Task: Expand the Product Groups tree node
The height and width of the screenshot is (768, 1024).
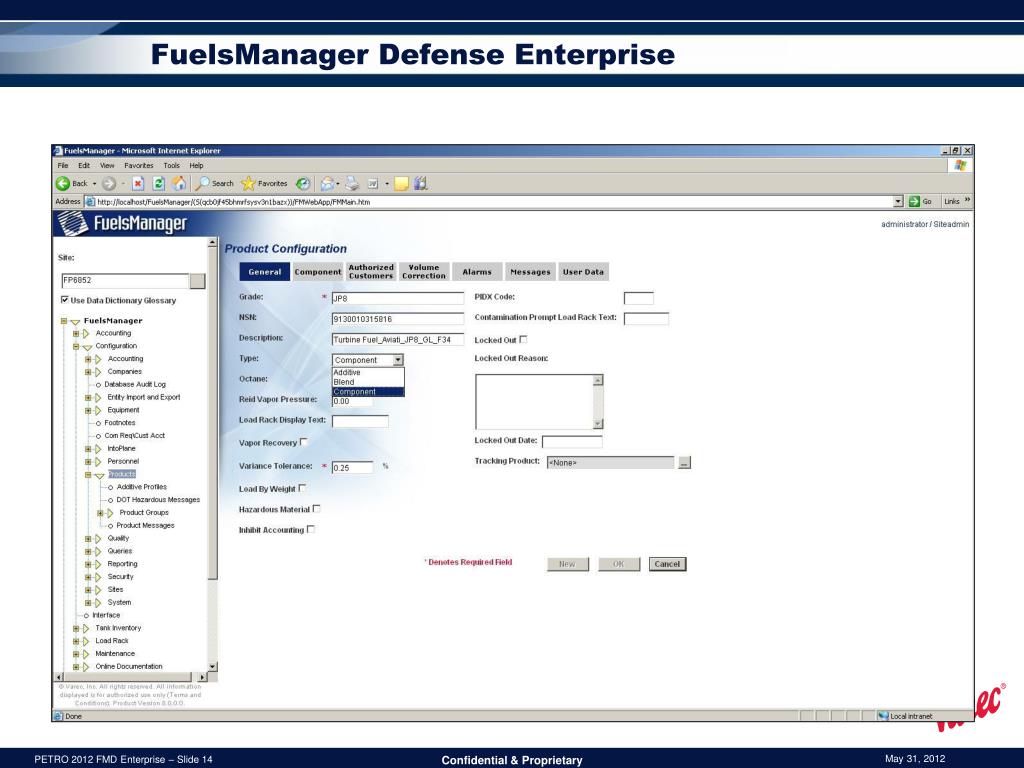Action: click(101, 513)
